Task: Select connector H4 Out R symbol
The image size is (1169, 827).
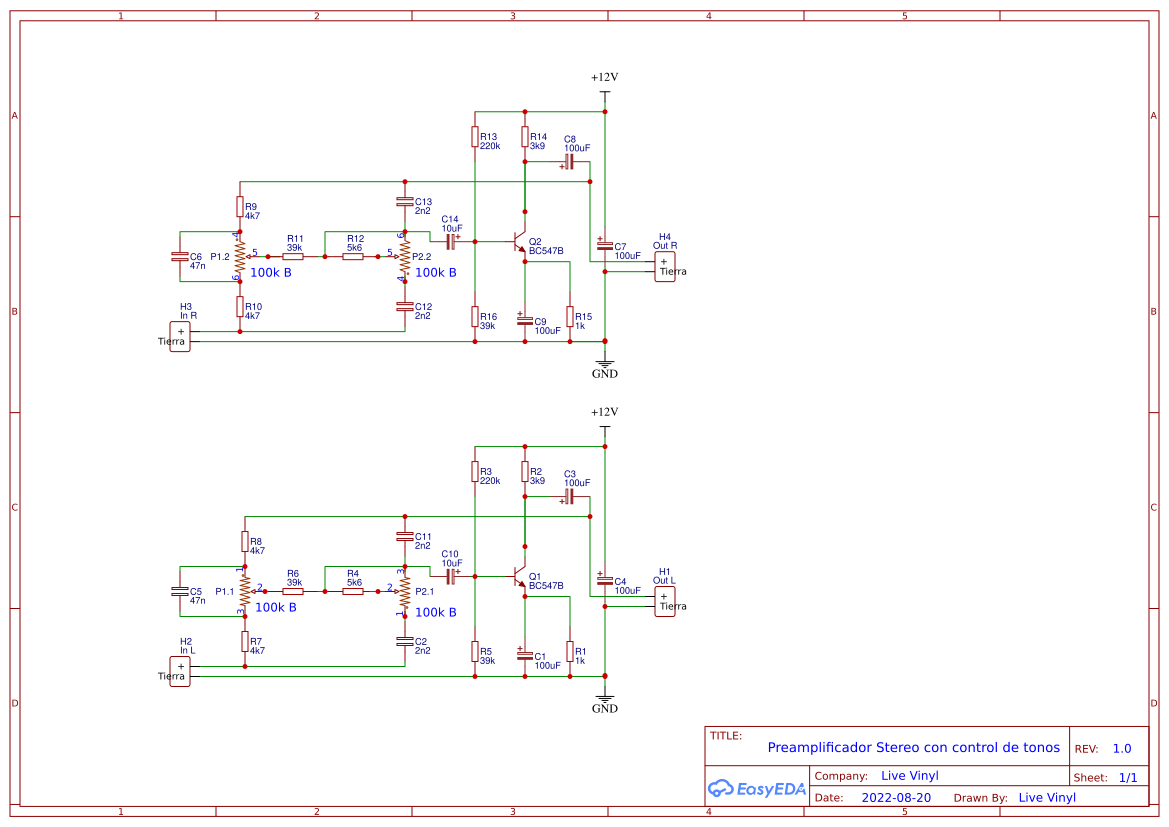Action: tap(665, 264)
